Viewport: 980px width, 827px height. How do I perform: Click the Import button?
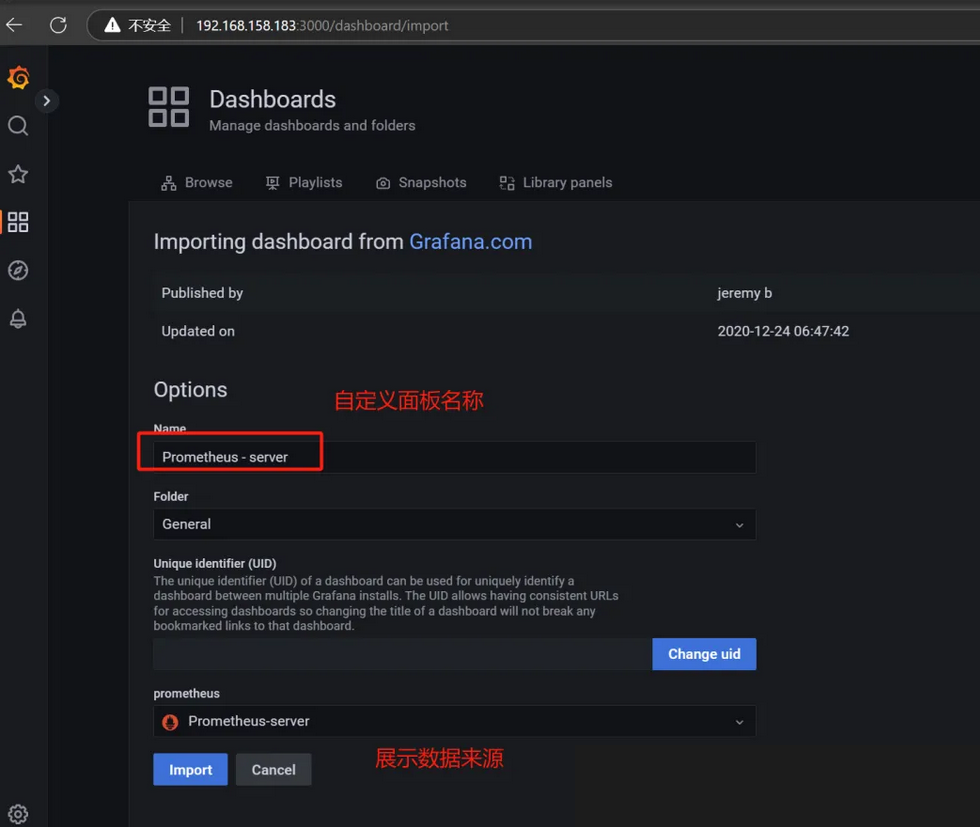tap(191, 769)
